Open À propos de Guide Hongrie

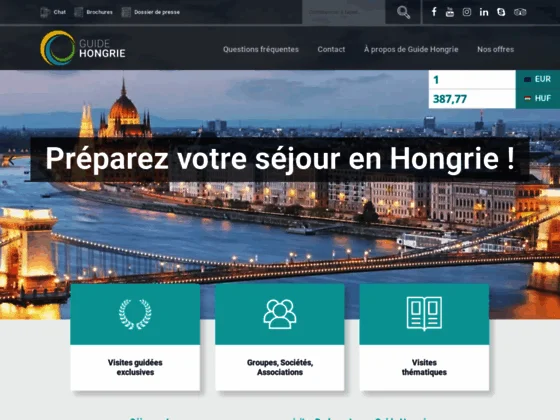pos(411,49)
